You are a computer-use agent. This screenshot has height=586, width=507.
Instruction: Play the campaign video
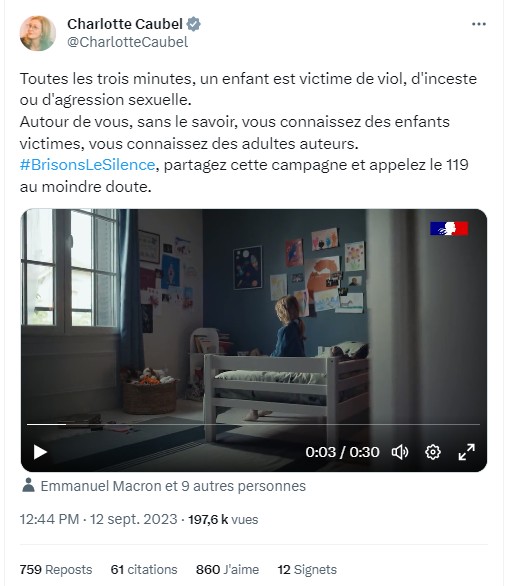pos(40,452)
